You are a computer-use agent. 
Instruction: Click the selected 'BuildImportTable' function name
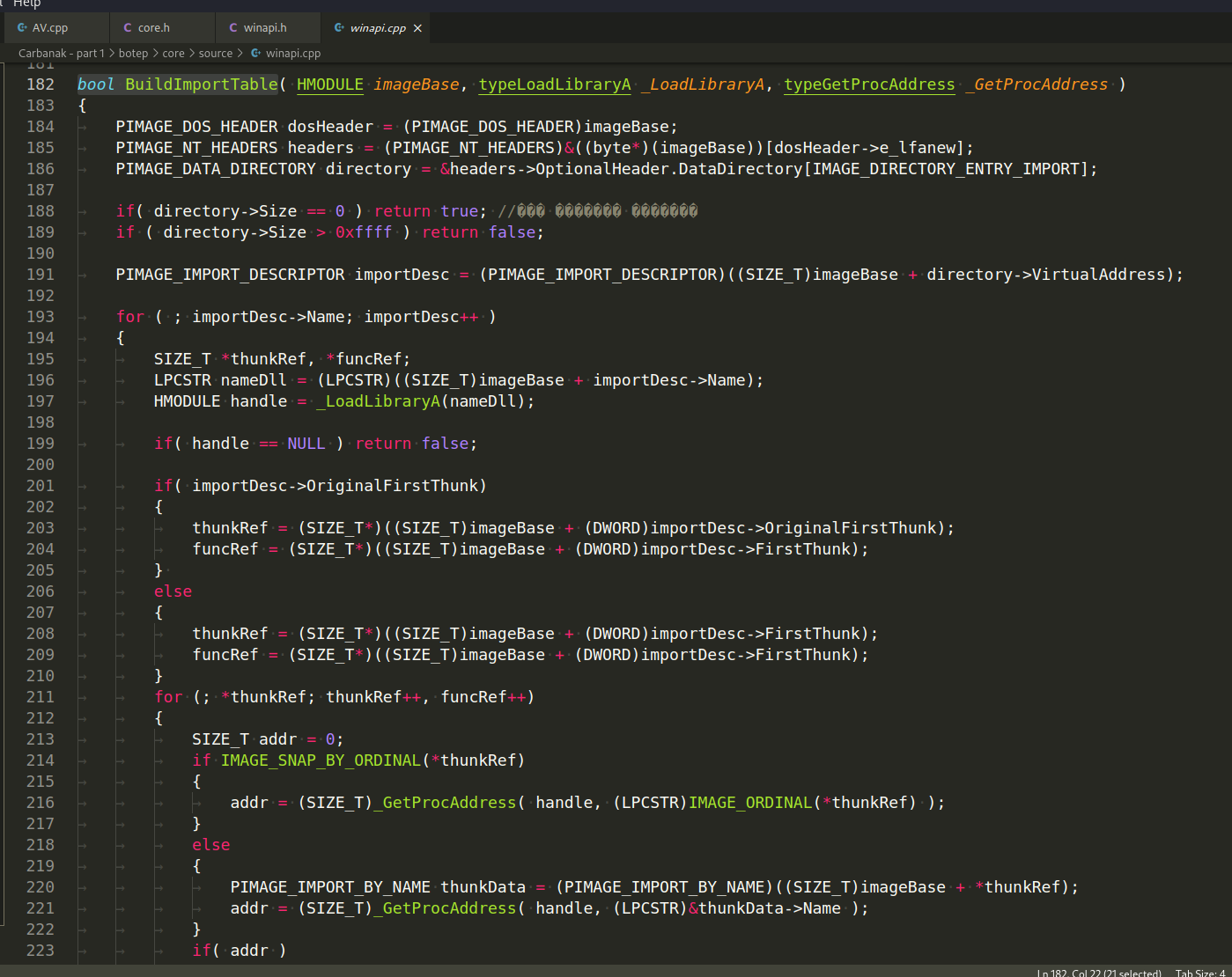[202, 84]
